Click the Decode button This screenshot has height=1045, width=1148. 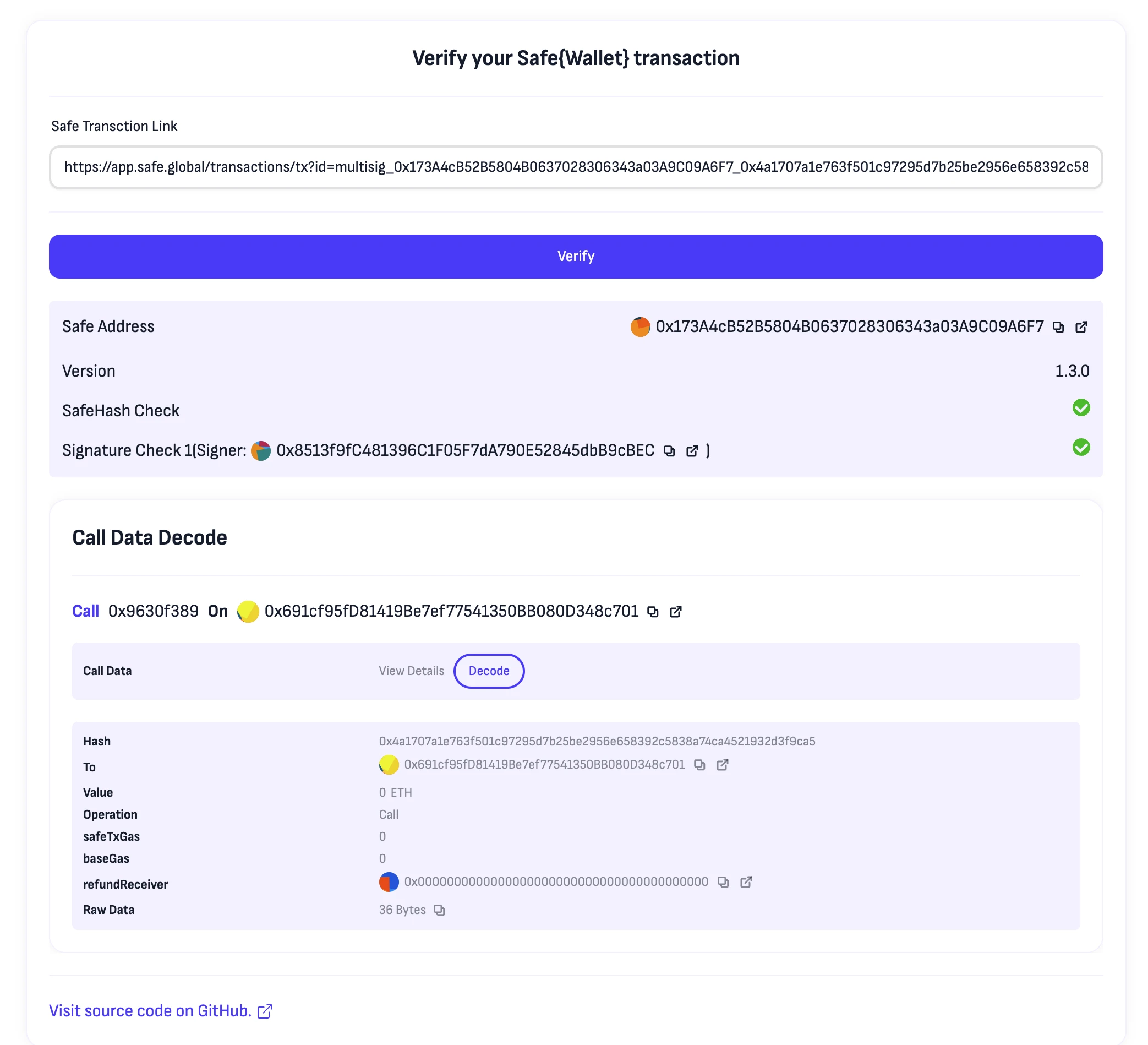coord(489,671)
